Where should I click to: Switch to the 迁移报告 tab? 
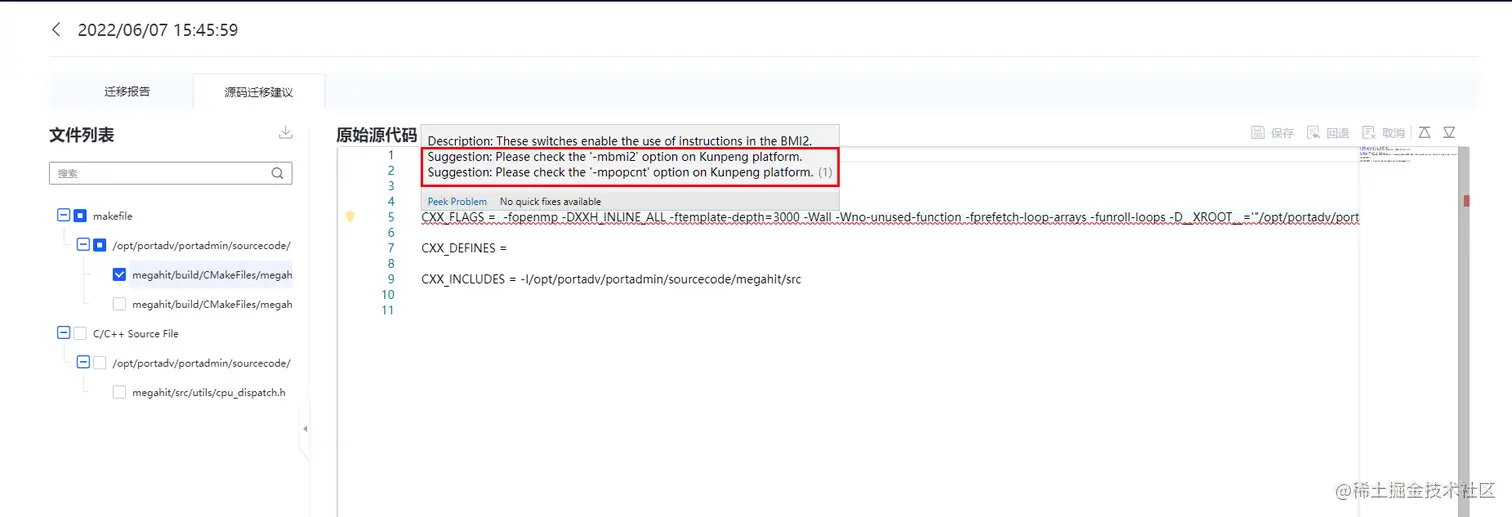pos(127,91)
